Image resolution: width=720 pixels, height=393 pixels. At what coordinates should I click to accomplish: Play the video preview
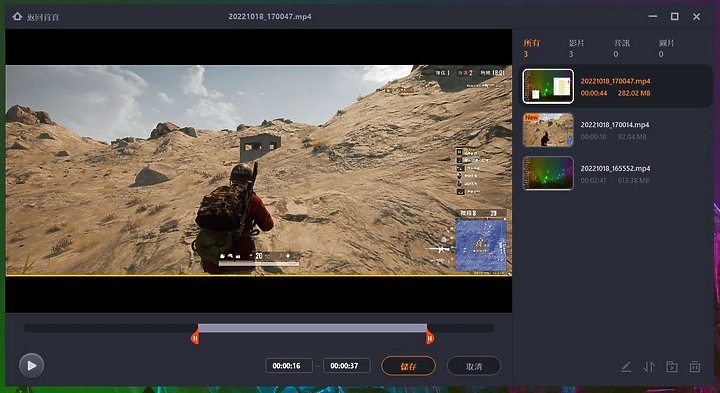32,366
